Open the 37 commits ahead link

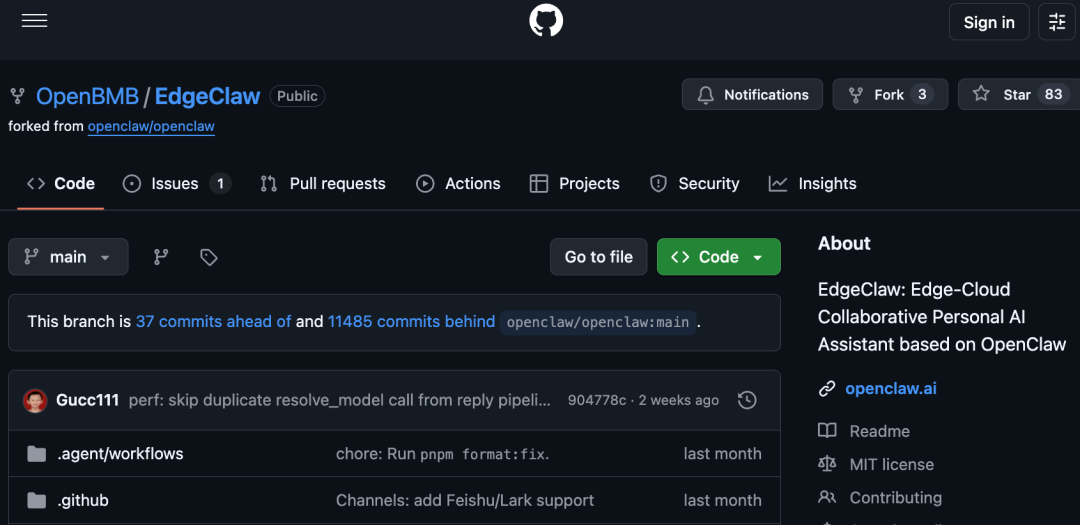[213, 322]
